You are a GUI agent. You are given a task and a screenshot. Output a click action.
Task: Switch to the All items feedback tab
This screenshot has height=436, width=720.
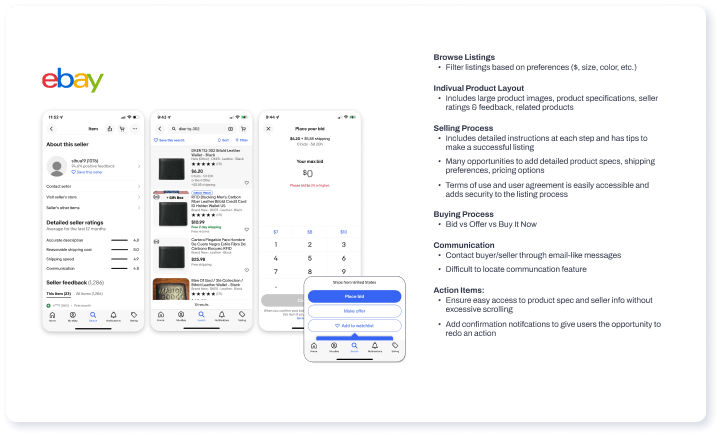tap(90, 294)
